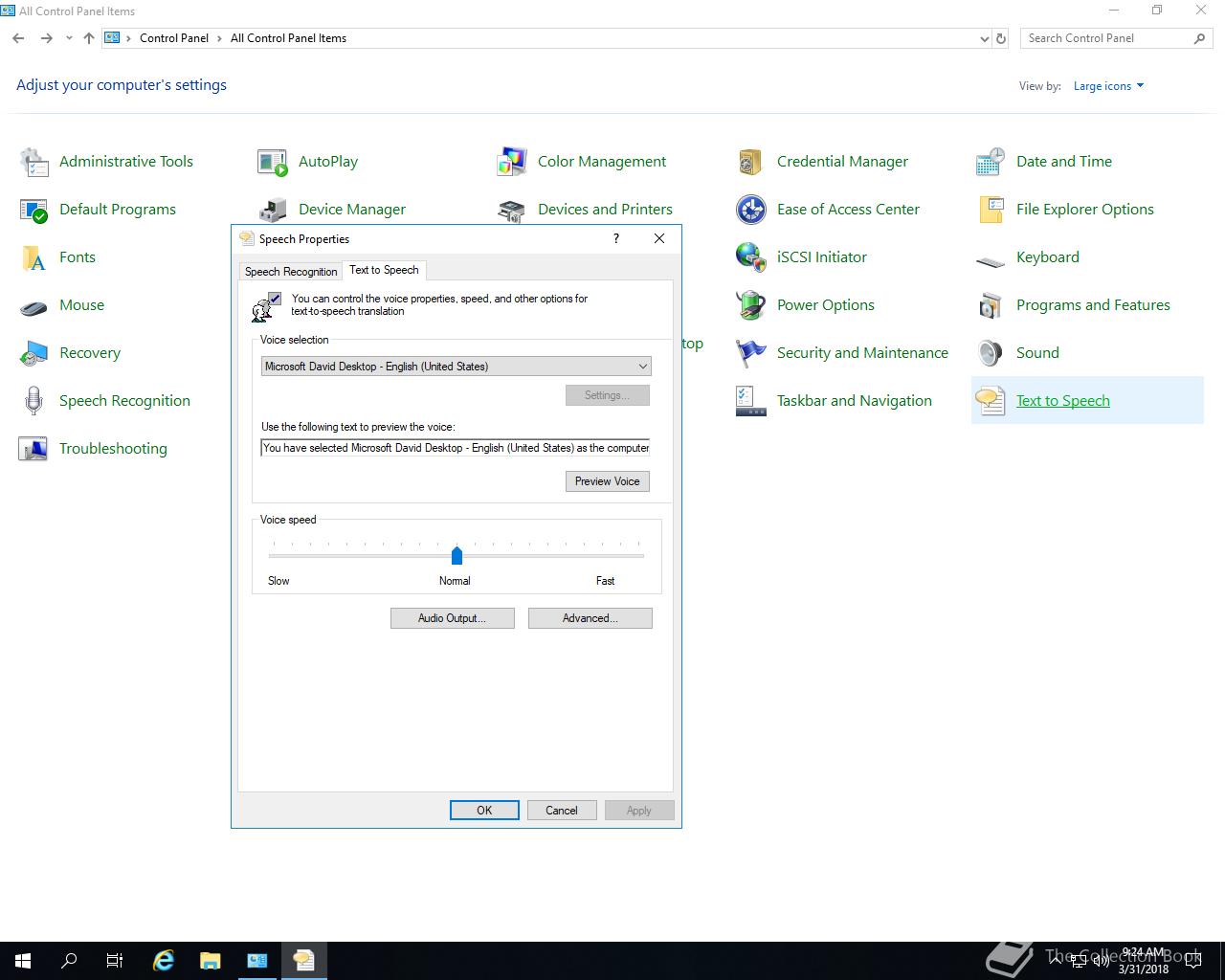
Task: Open the Credential Manager icon
Action: pos(751,162)
